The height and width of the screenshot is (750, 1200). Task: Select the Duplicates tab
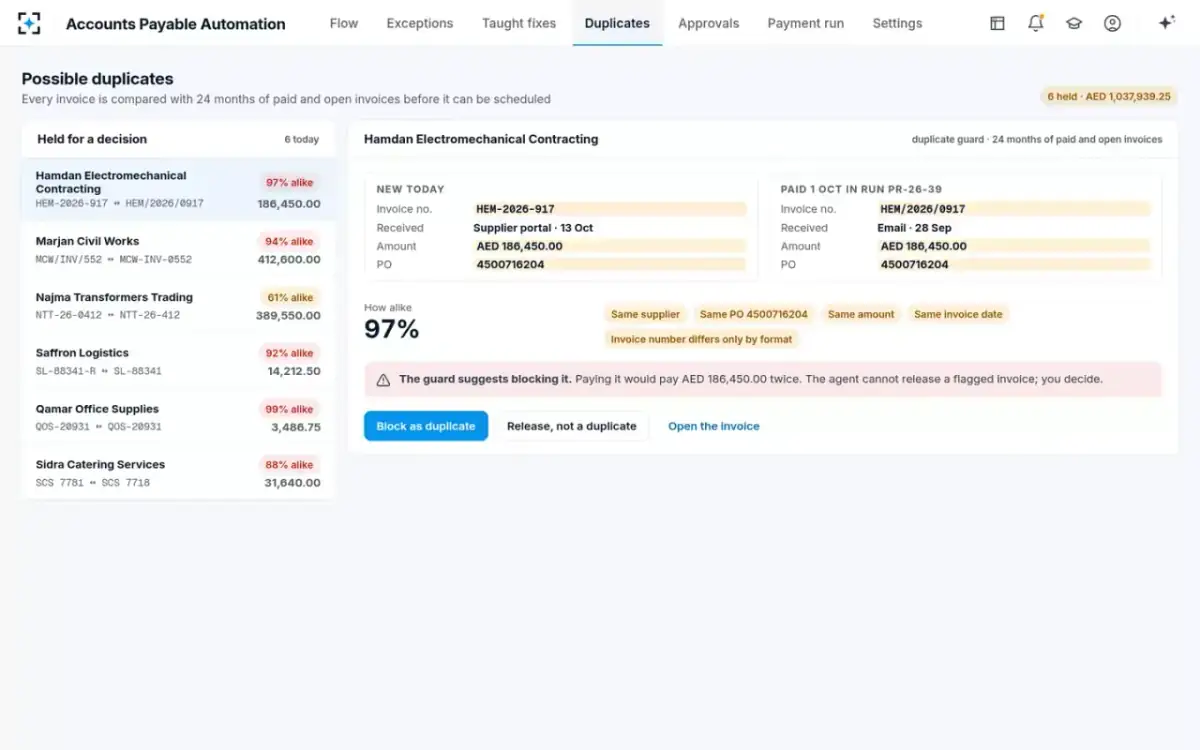[617, 23]
